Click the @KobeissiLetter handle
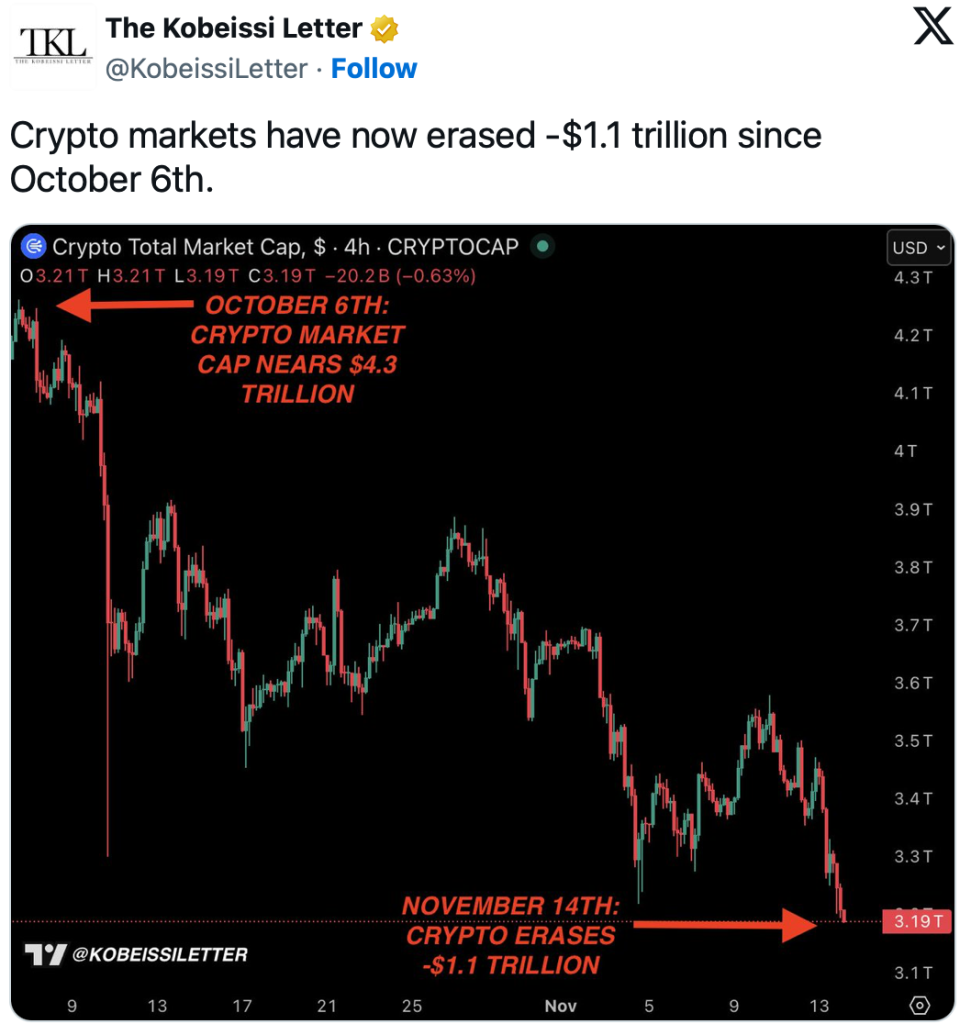 click(x=205, y=68)
